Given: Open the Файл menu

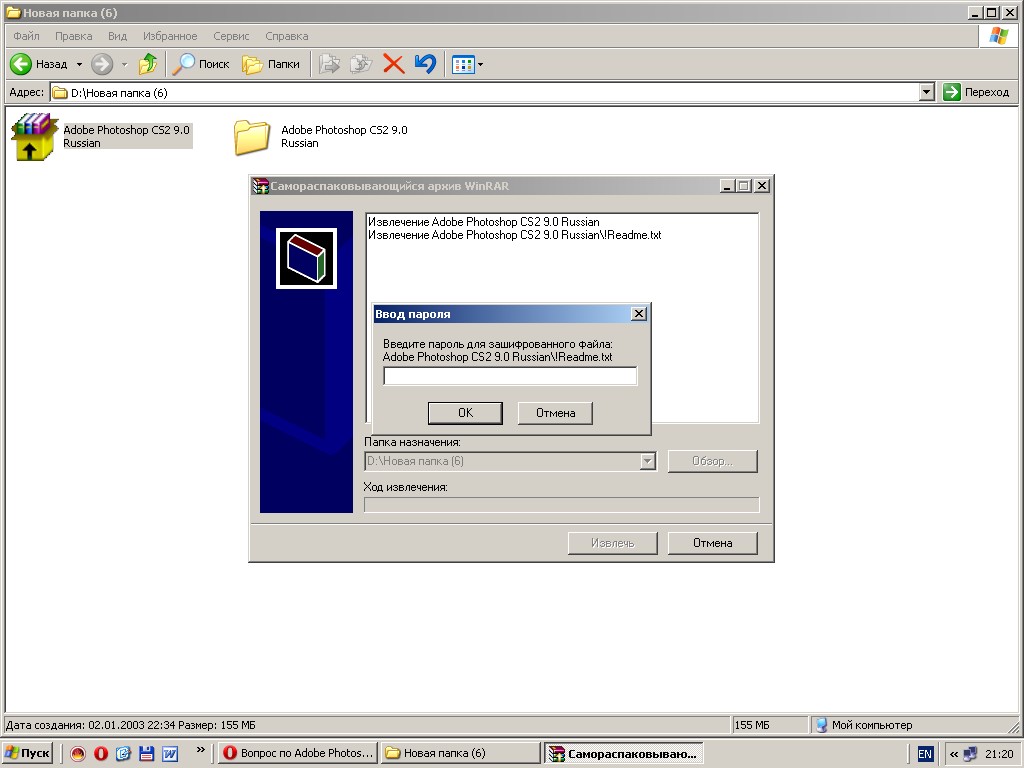Looking at the screenshot, I should pos(27,36).
